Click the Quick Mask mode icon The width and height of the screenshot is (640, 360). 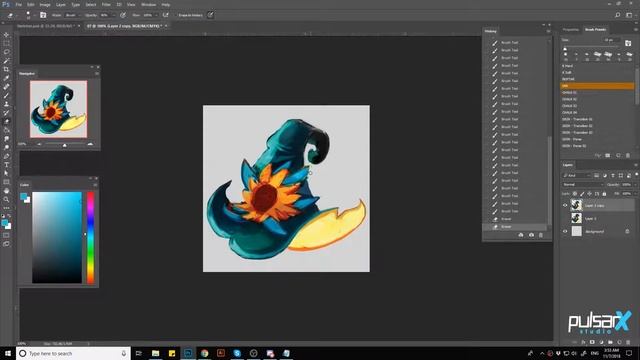point(6,235)
